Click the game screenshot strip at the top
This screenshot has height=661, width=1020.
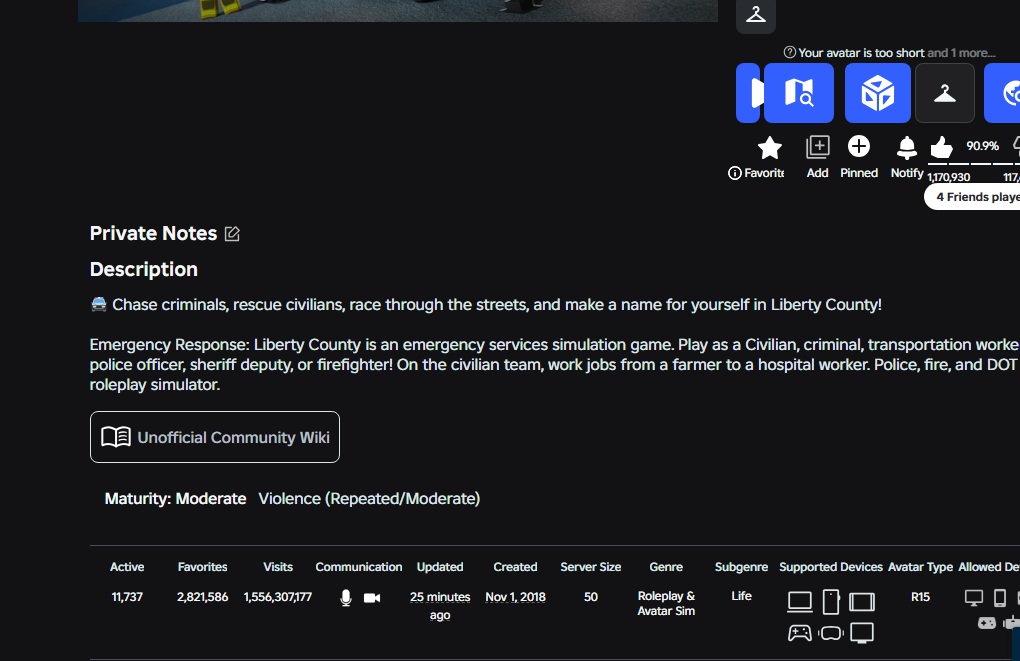pos(397,10)
